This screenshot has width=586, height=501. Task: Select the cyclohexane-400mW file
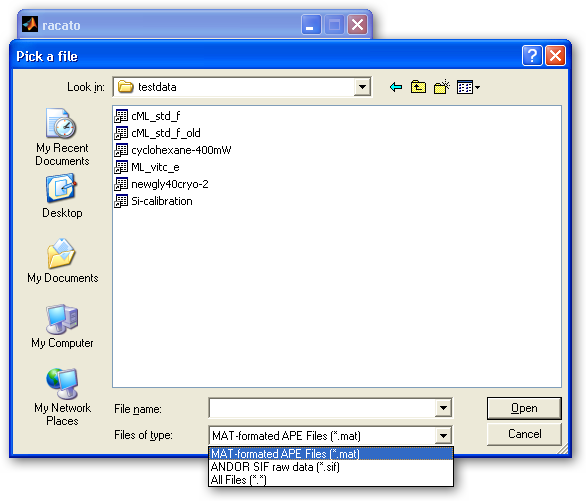point(173,150)
